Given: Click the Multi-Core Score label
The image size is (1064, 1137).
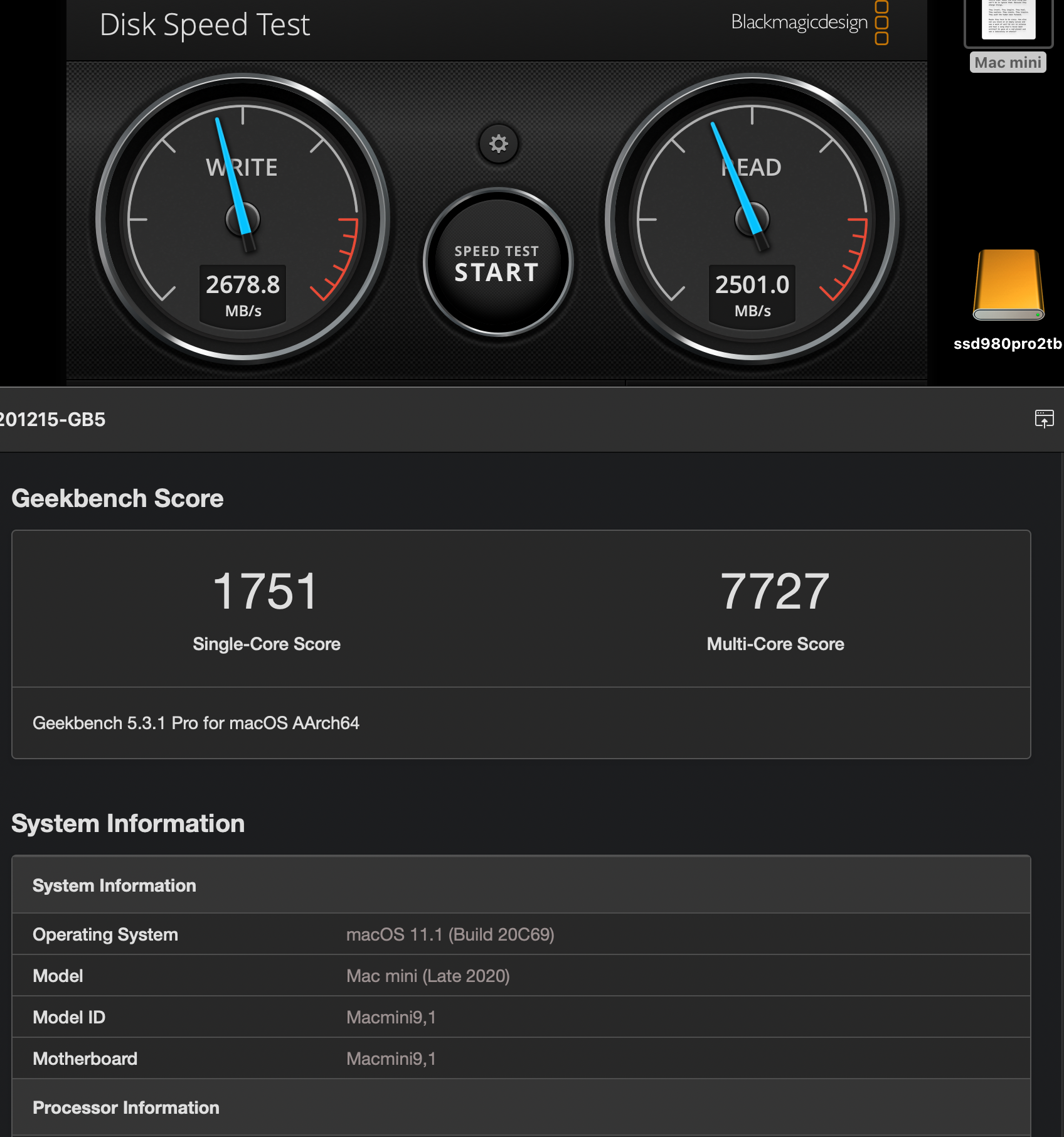Looking at the screenshot, I should pyautogui.click(x=775, y=644).
